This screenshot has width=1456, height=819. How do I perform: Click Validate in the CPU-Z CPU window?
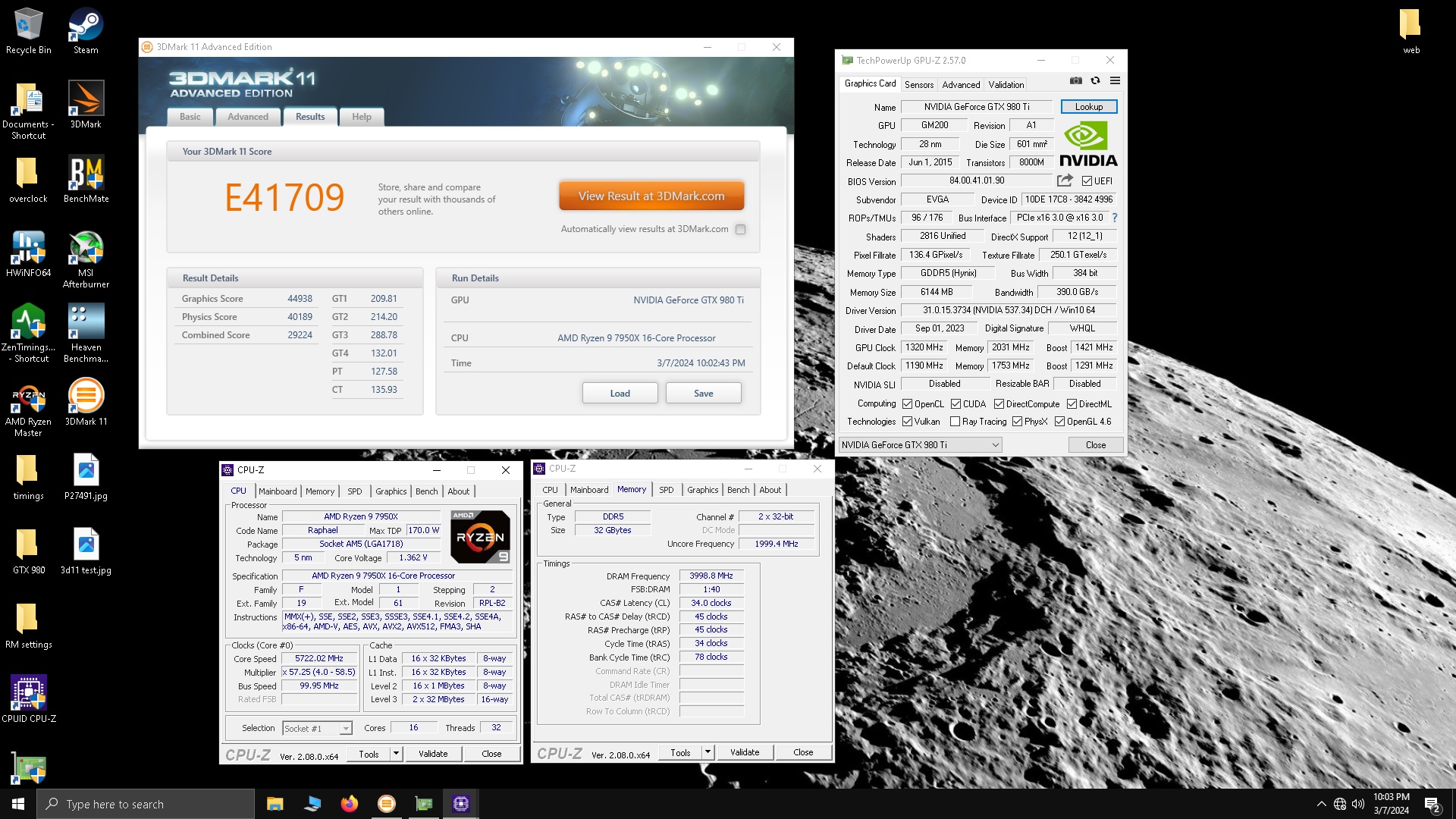tap(433, 754)
